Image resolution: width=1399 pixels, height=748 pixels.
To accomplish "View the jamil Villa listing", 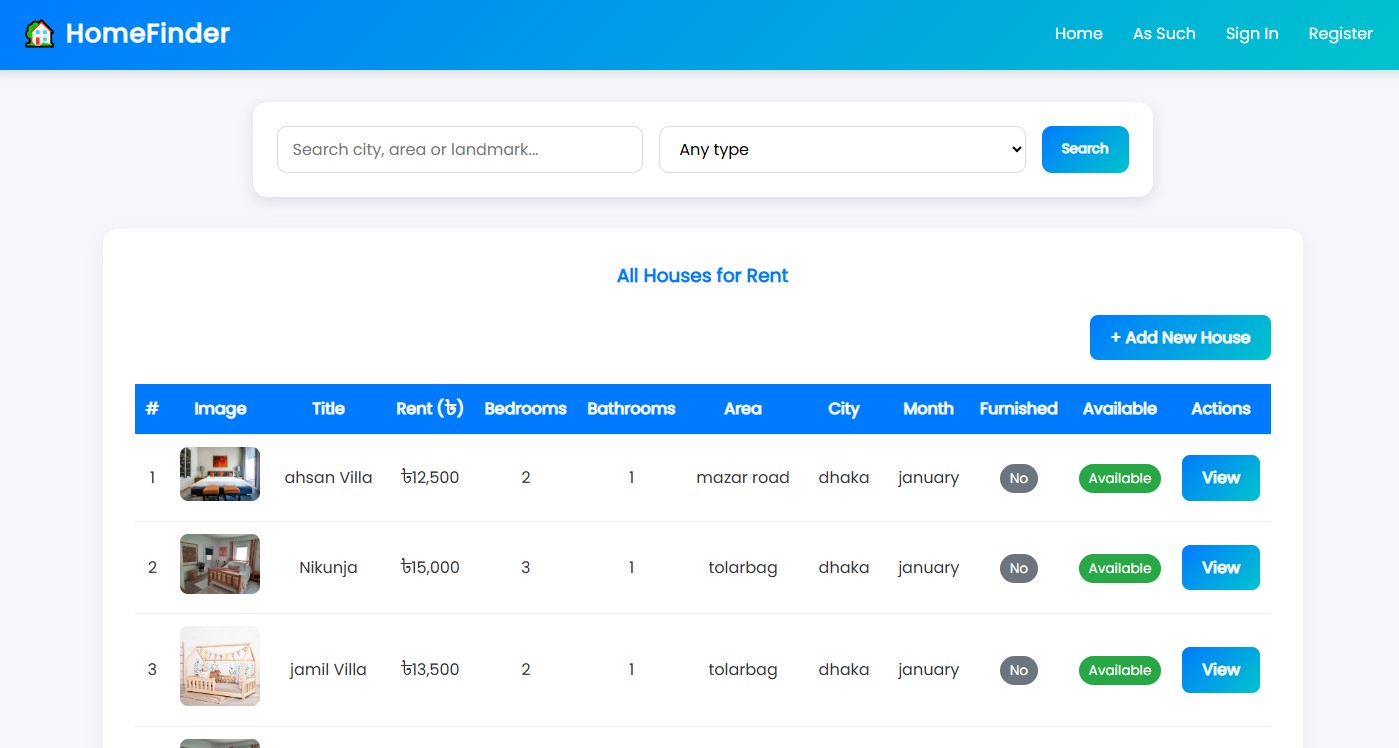I will click(x=1221, y=670).
